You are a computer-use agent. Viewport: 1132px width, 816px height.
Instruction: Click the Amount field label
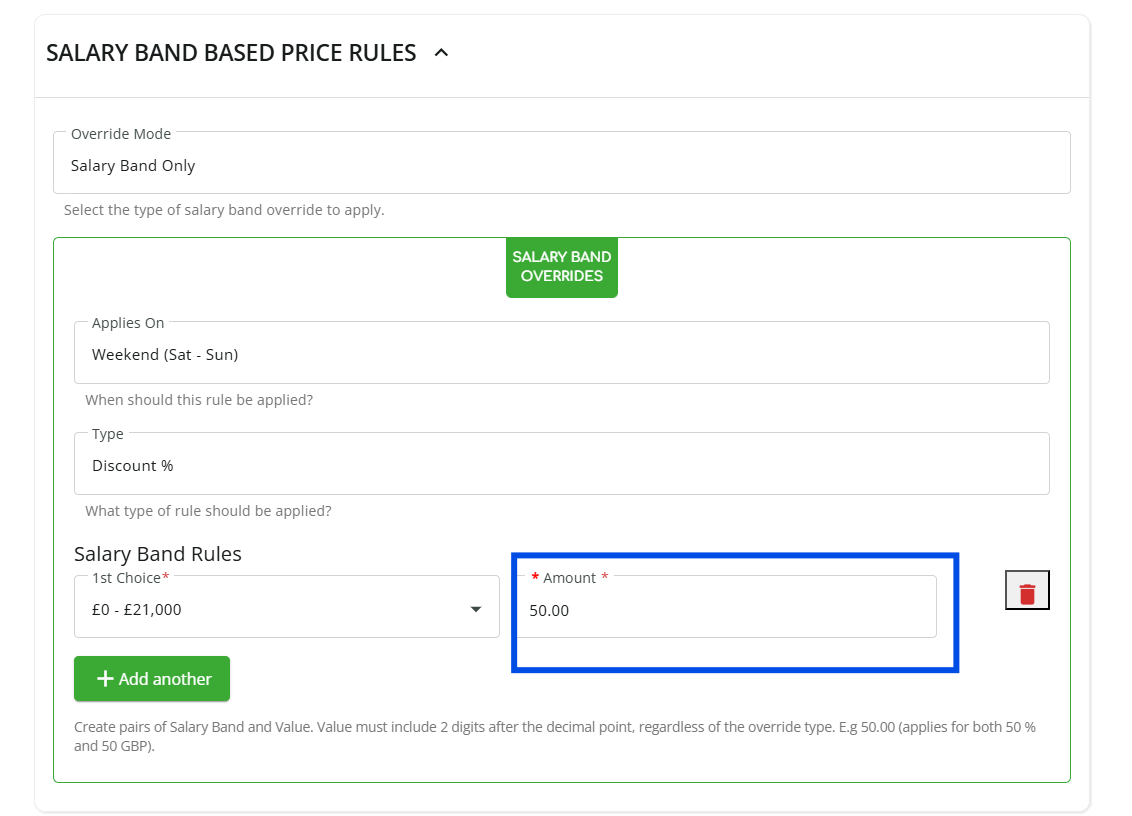569,578
